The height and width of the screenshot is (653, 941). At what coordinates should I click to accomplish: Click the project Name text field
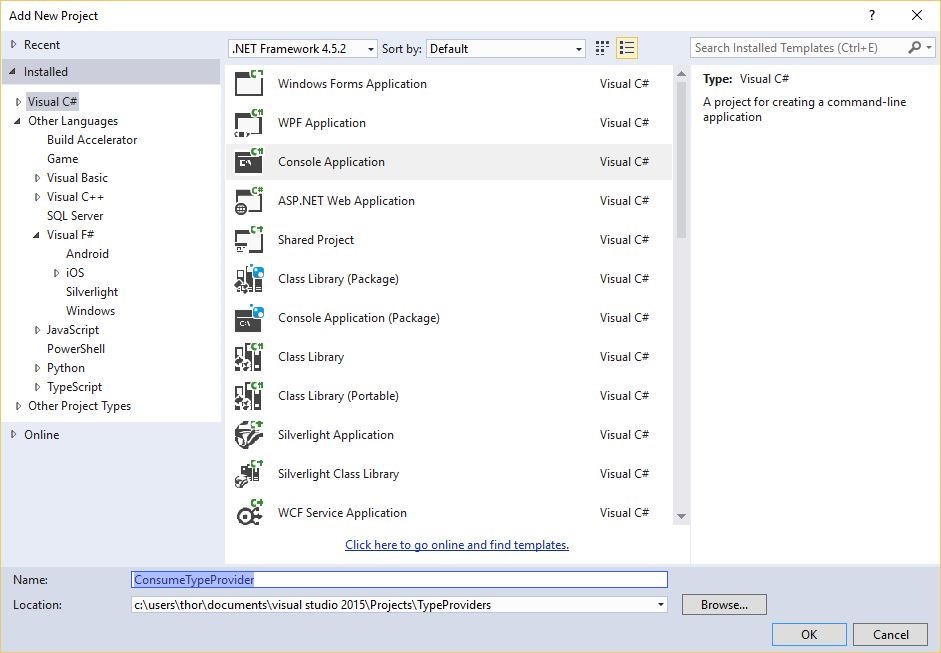[399, 579]
